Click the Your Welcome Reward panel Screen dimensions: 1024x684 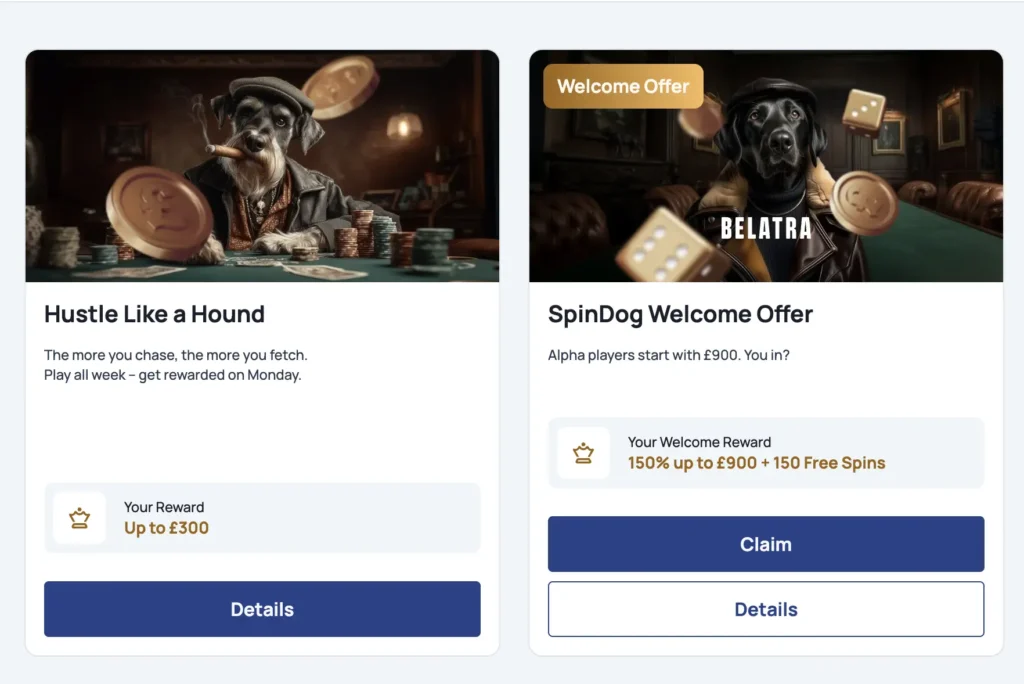766,452
